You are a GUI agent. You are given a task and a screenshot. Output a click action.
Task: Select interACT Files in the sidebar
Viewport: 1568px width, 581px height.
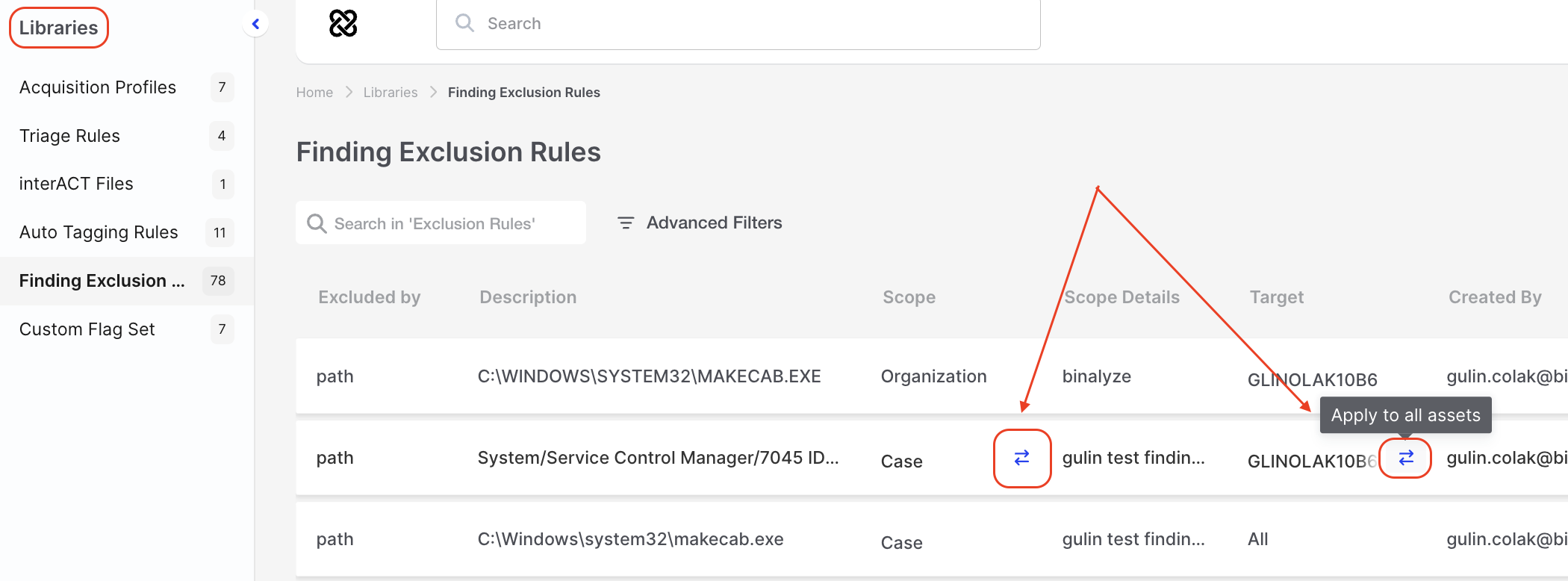76,184
